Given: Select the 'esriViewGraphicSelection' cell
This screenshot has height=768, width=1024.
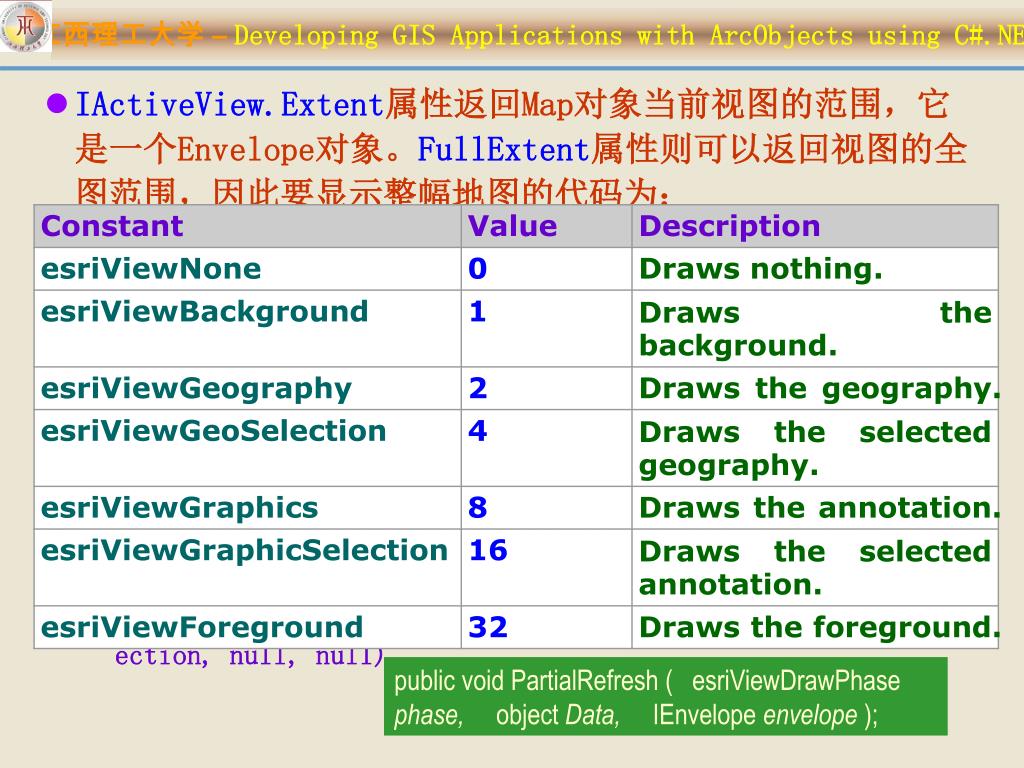Looking at the screenshot, I should (x=248, y=568).
